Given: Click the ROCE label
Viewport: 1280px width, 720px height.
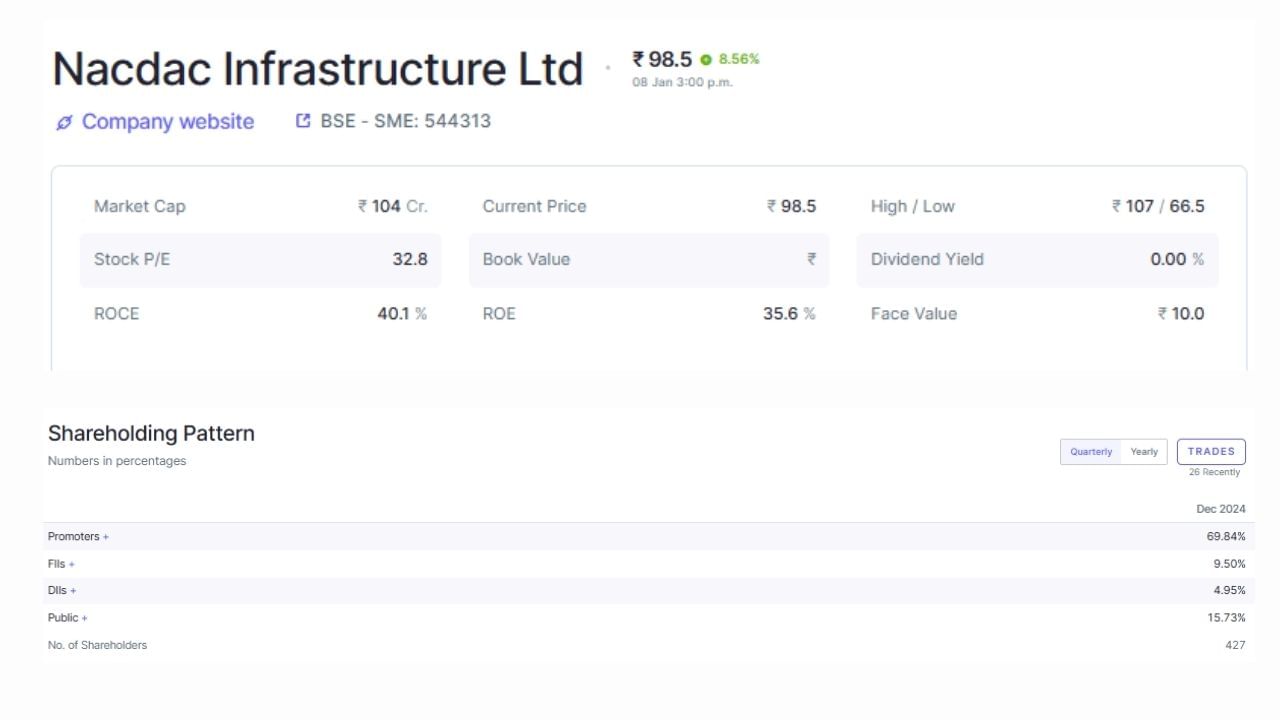Looking at the screenshot, I should tap(116, 314).
